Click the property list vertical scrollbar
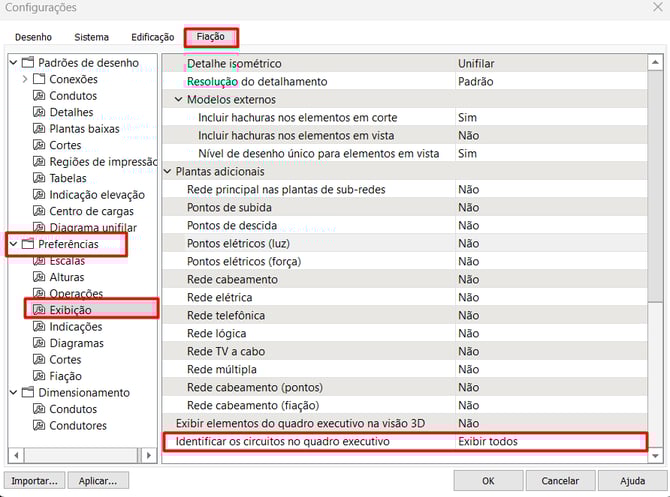 pyautogui.click(x=655, y=250)
